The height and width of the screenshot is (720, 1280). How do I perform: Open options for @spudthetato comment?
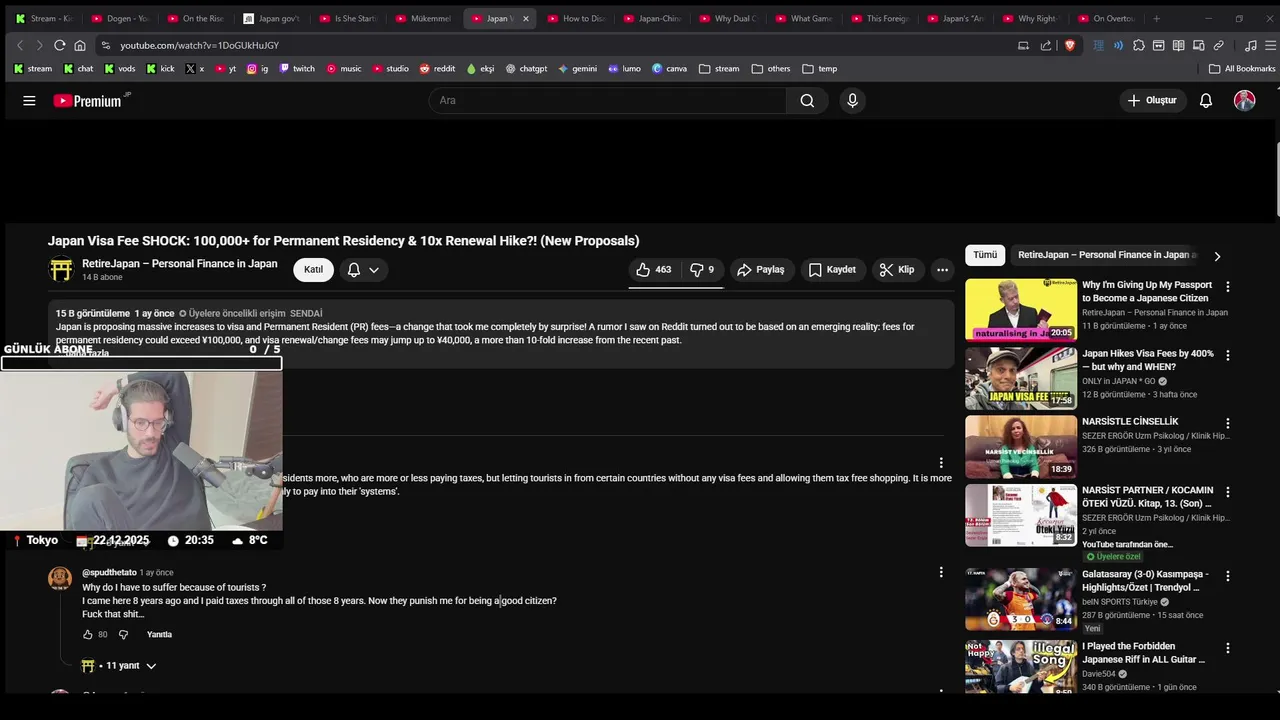tap(940, 572)
